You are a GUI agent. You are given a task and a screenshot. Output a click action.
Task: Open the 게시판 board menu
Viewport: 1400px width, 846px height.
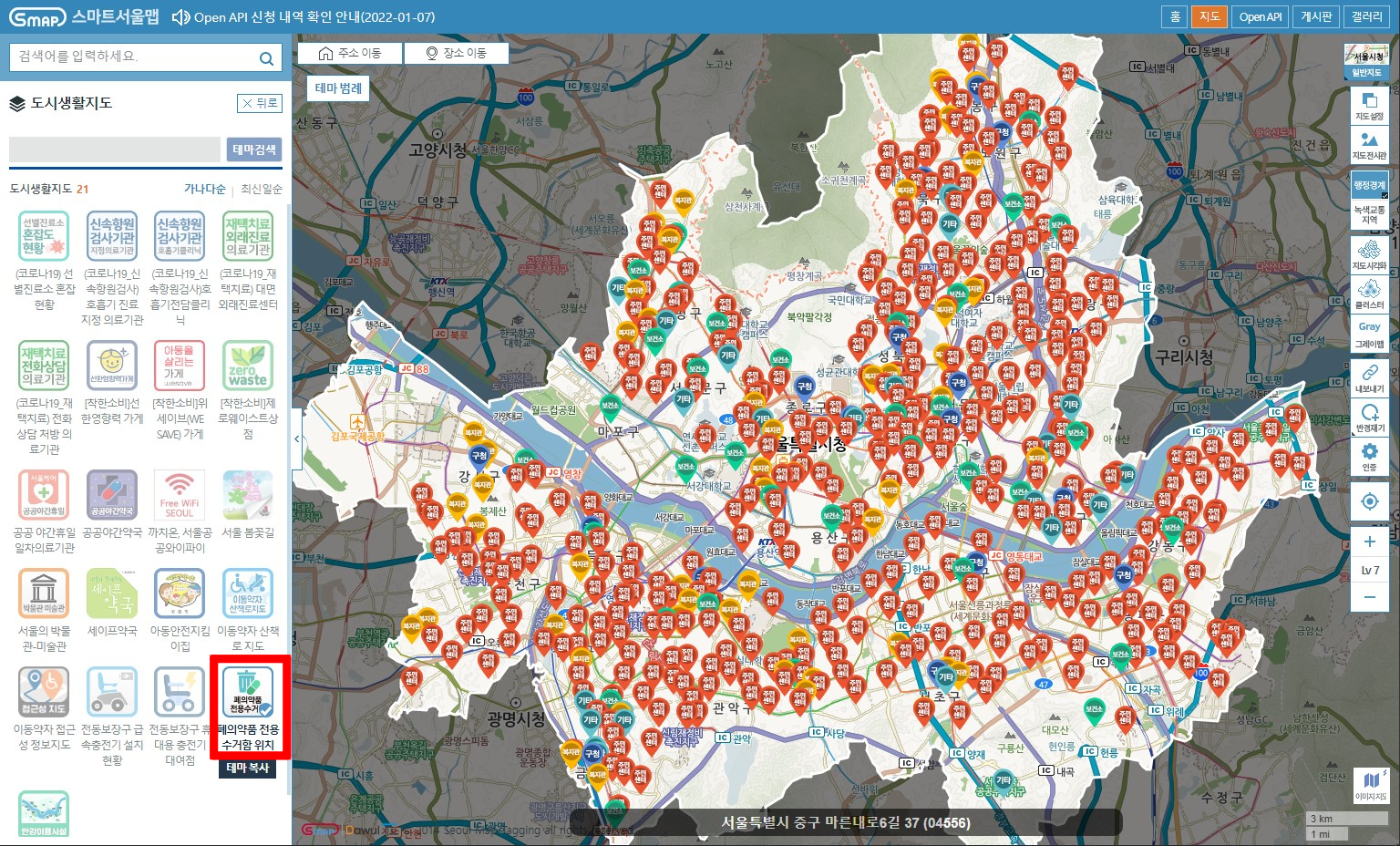click(x=1316, y=16)
